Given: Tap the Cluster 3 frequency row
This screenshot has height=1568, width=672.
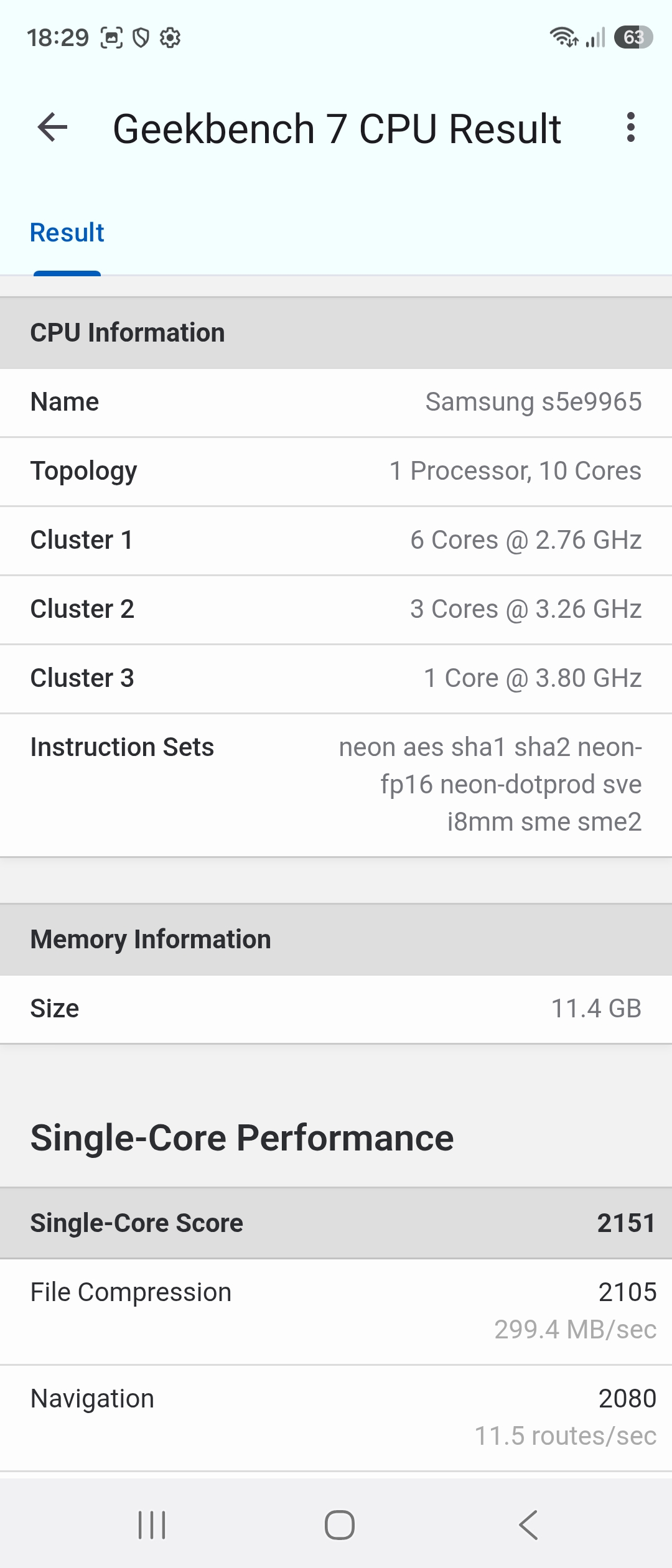Looking at the screenshot, I should click(336, 679).
